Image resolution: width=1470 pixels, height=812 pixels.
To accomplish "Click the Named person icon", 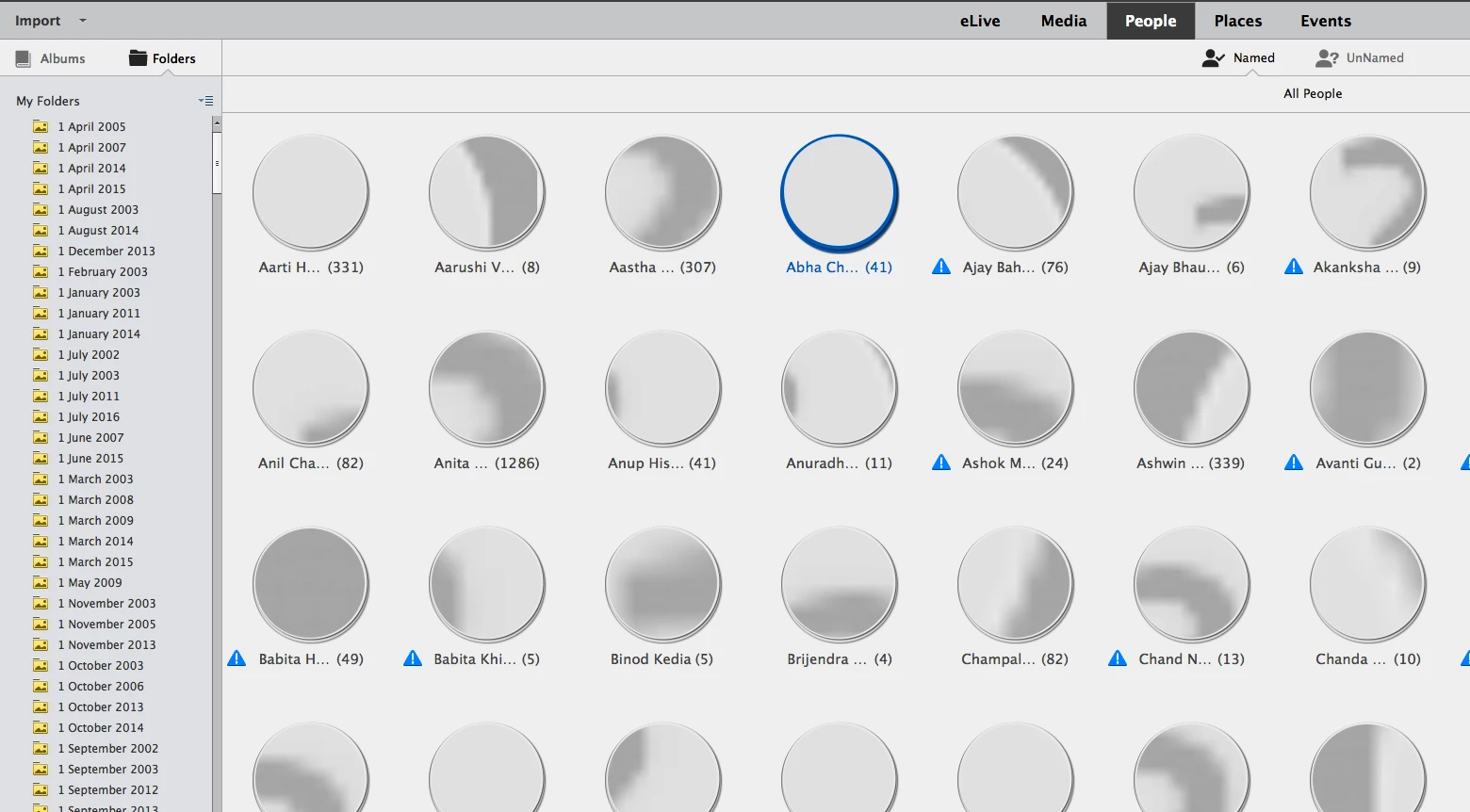I will pyautogui.click(x=1214, y=57).
